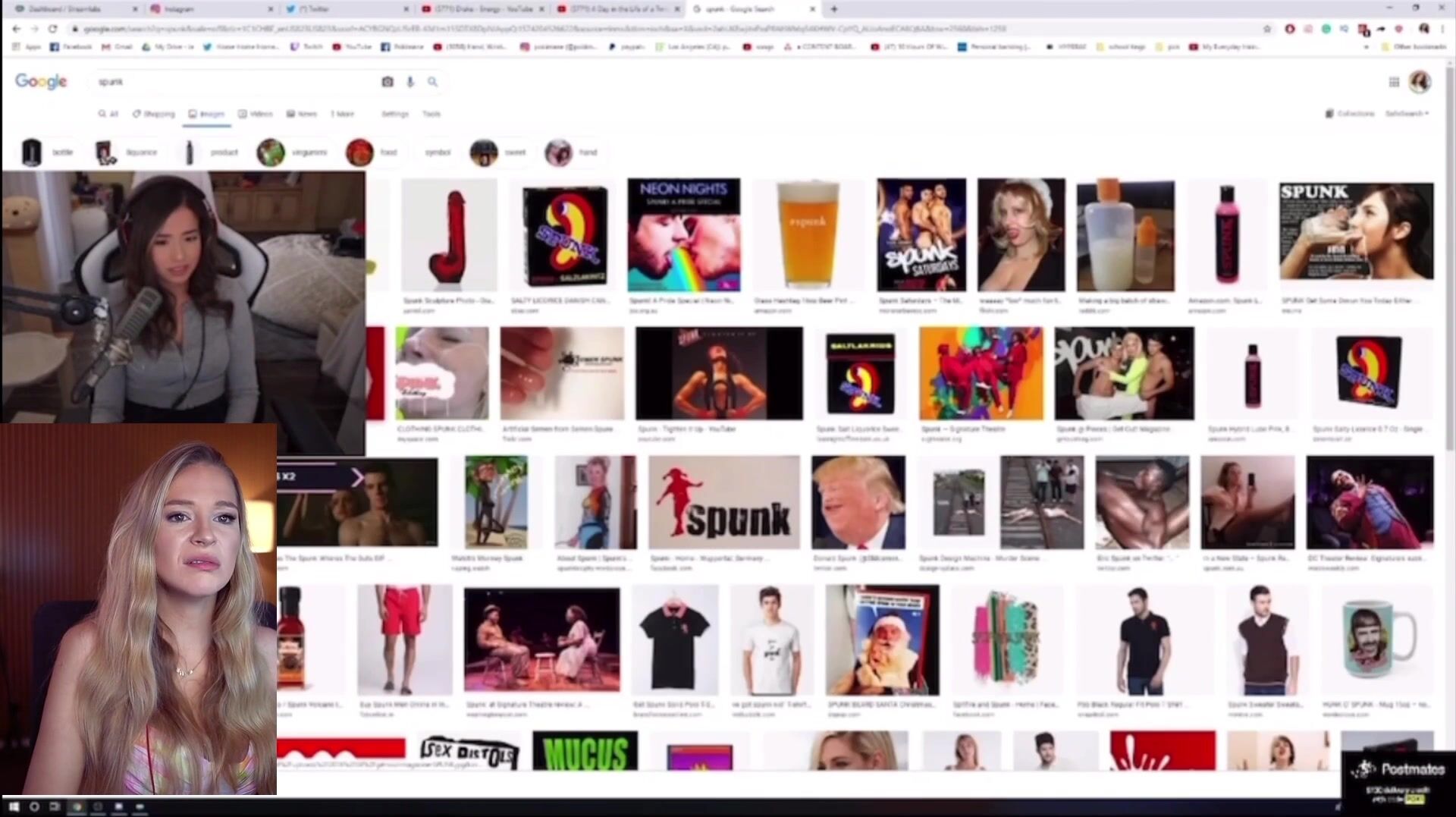Open the Collections link
Screen dimensions: 1456x817
click(1350, 114)
